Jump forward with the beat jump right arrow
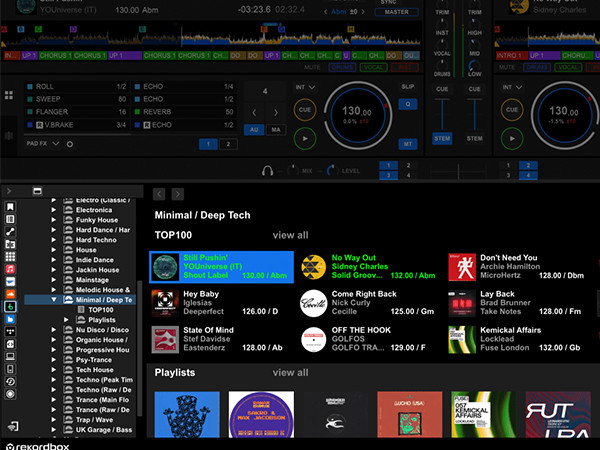Viewport: 600px width, 450px height. pos(276,112)
